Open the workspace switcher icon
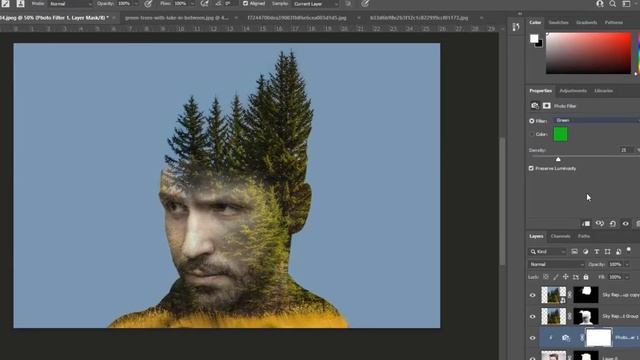The image size is (640, 360). point(627,4)
